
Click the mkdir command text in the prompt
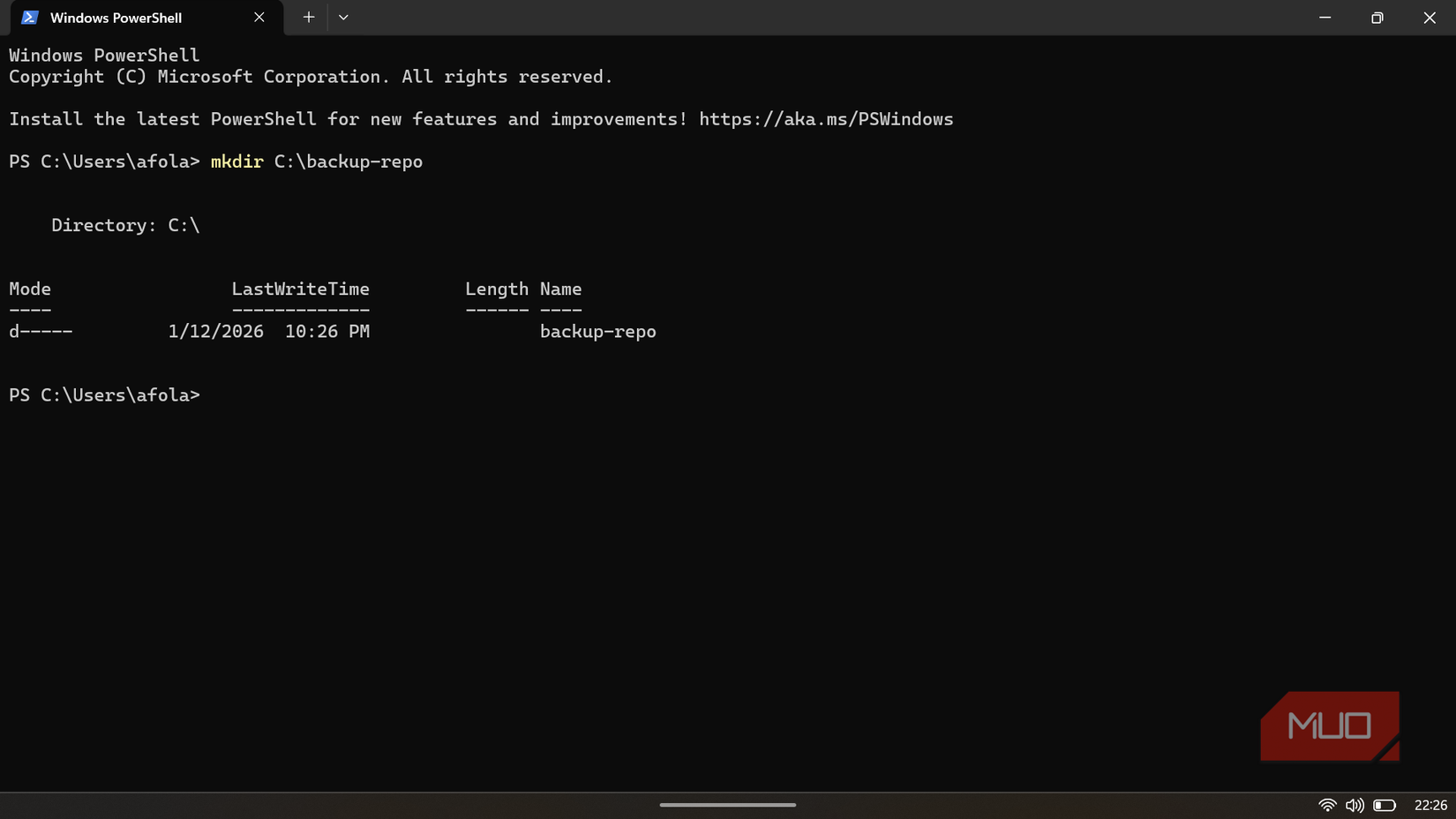click(236, 162)
